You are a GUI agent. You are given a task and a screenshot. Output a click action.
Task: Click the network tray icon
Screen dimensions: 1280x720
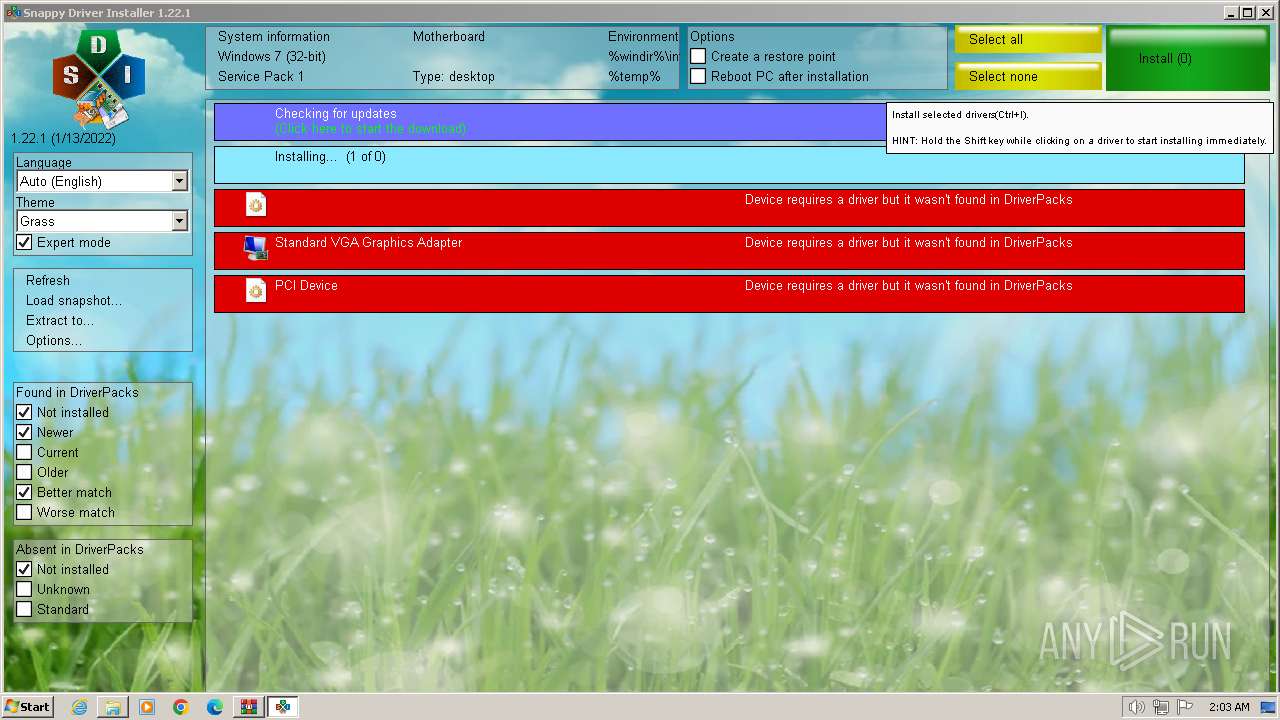1161,707
